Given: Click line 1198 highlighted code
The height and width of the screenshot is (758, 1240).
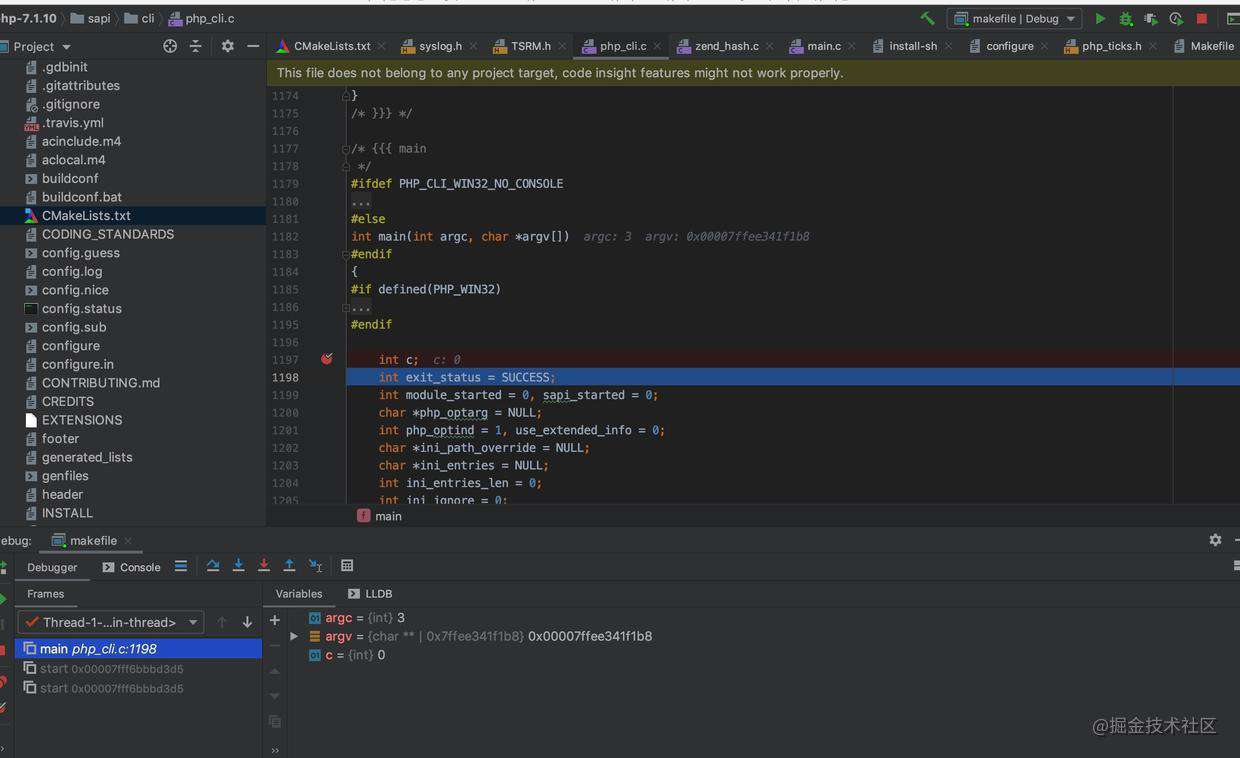Looking at the screenshot, I should [793, 377].
